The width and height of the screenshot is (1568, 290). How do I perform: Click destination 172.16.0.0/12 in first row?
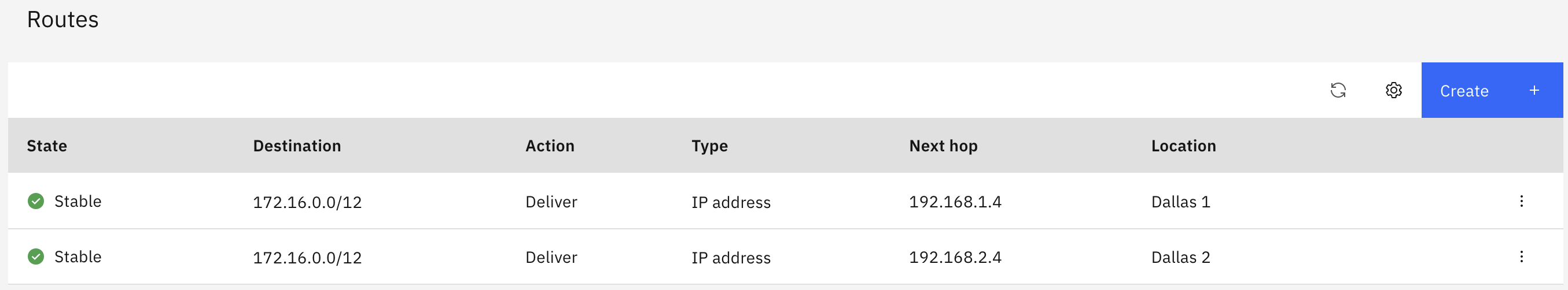307,202
